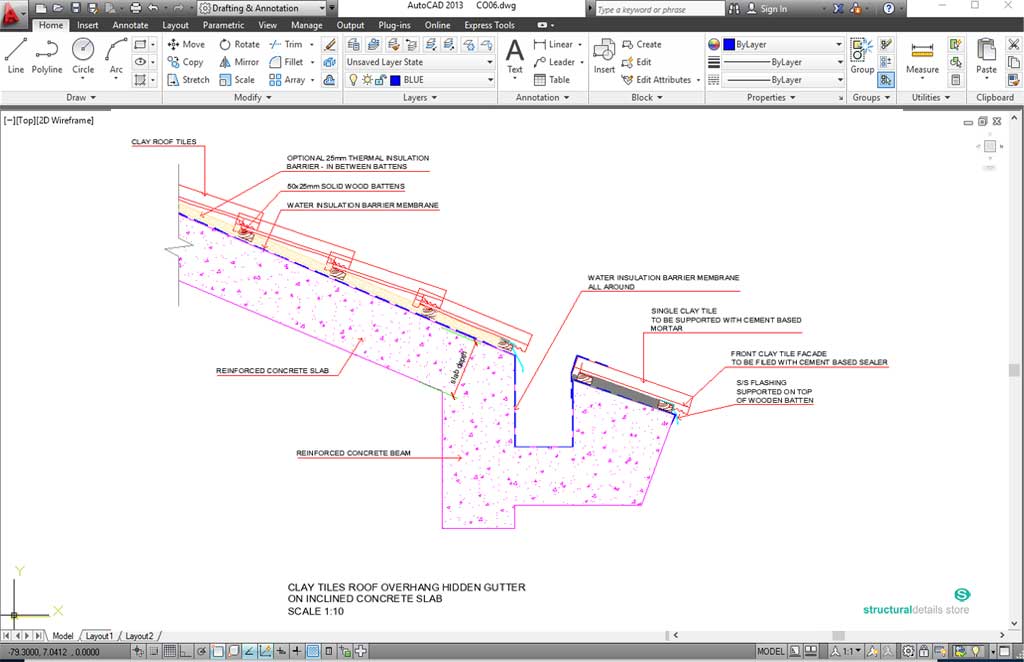
Task: Choose the Circle tool
Action: (83, 54)
